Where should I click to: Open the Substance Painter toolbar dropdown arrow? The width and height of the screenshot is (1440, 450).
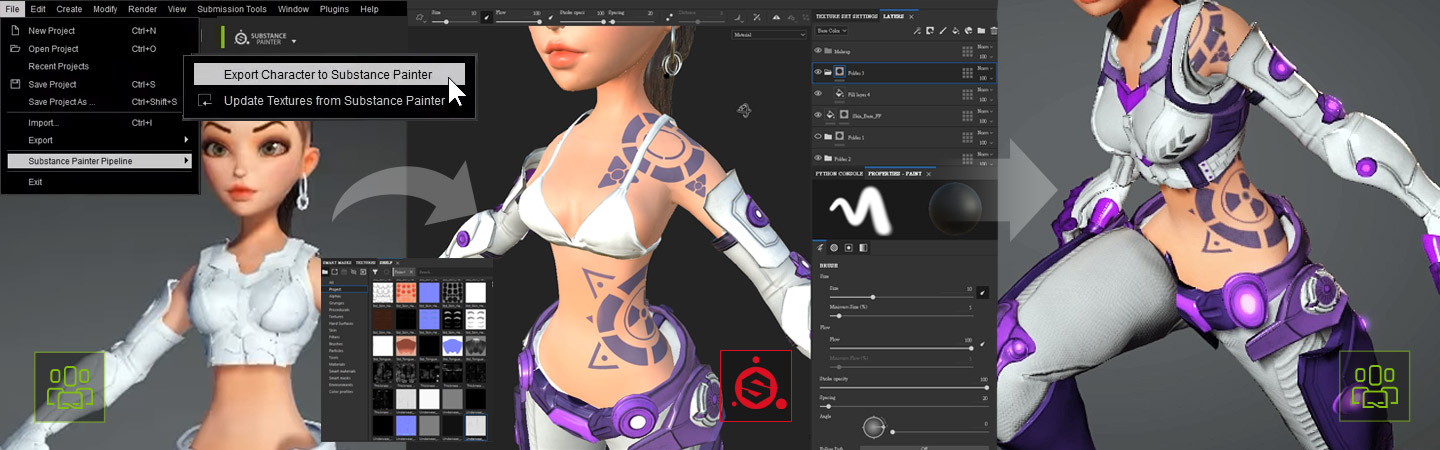coord(294,42)
